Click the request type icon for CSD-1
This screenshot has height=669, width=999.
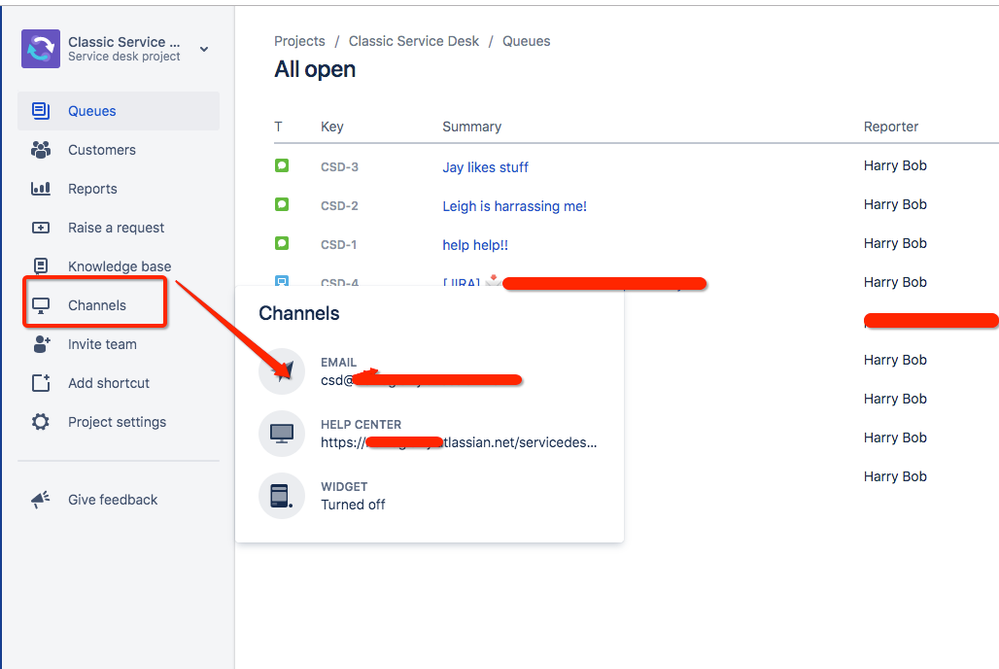point(282,243)
